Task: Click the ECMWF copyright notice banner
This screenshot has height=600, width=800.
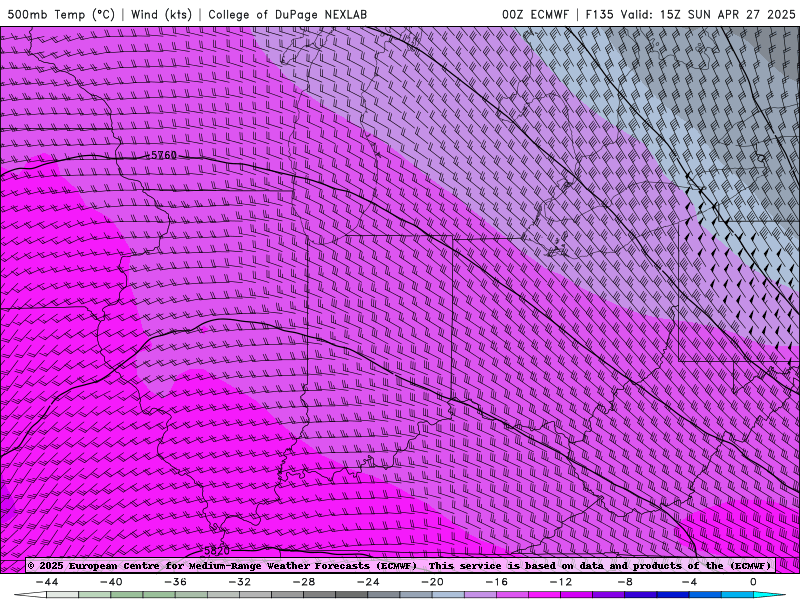Action: [401, 565]
